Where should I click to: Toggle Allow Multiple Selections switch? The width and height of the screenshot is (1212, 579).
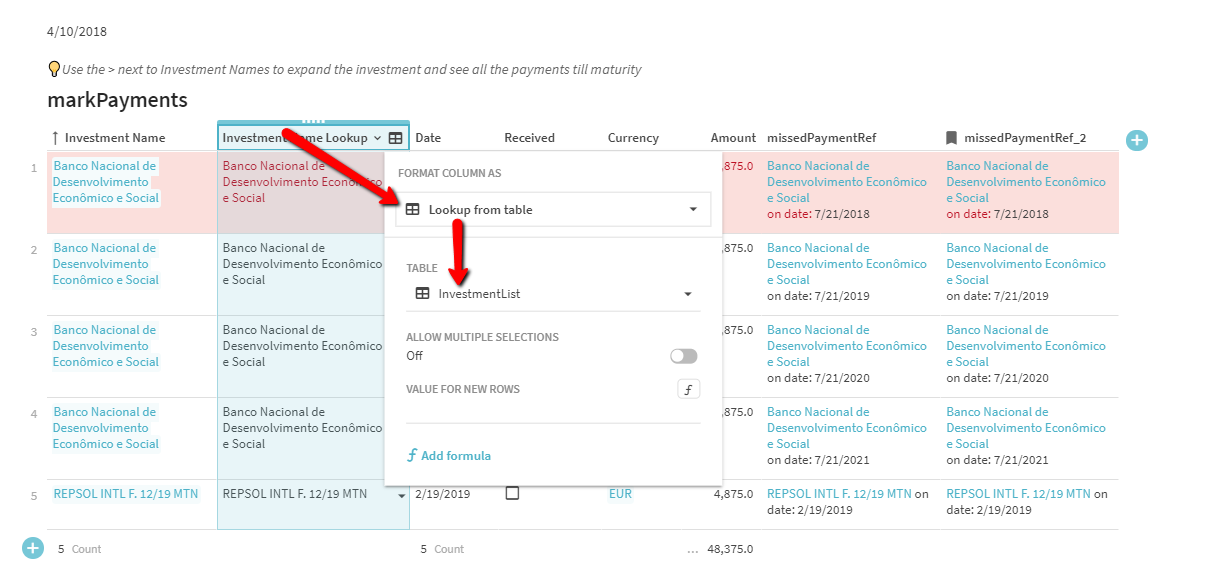pos(684,356)
